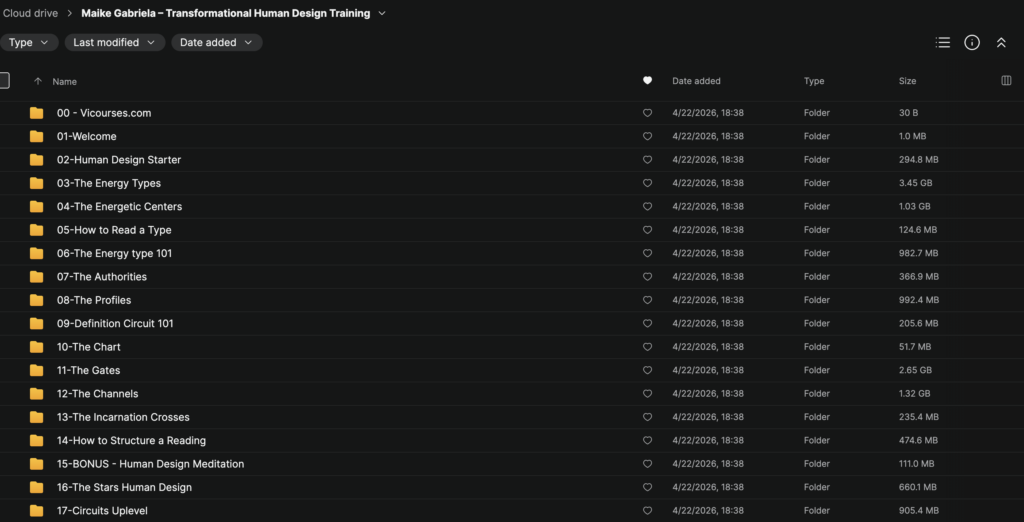This screenshot has height=522, width=1024.
Task: Expand the Last modified filter
Action: [x=115, y=43]
